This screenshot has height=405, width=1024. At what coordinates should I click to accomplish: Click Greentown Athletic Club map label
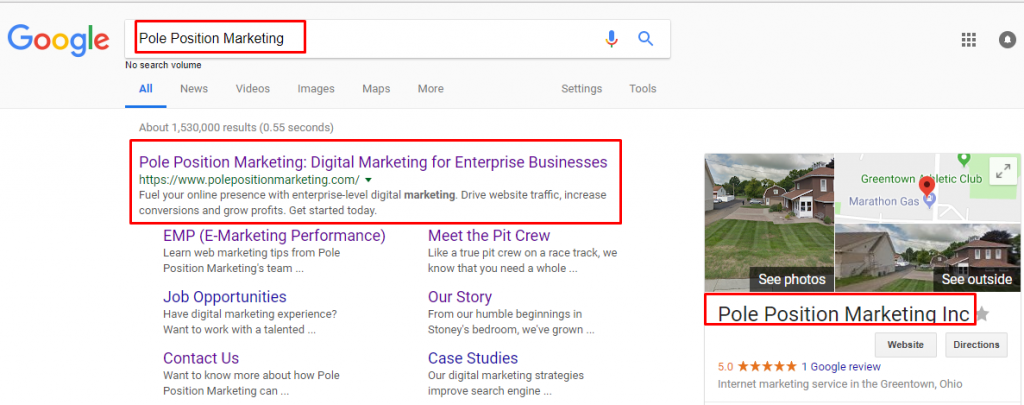click(920, 178)
